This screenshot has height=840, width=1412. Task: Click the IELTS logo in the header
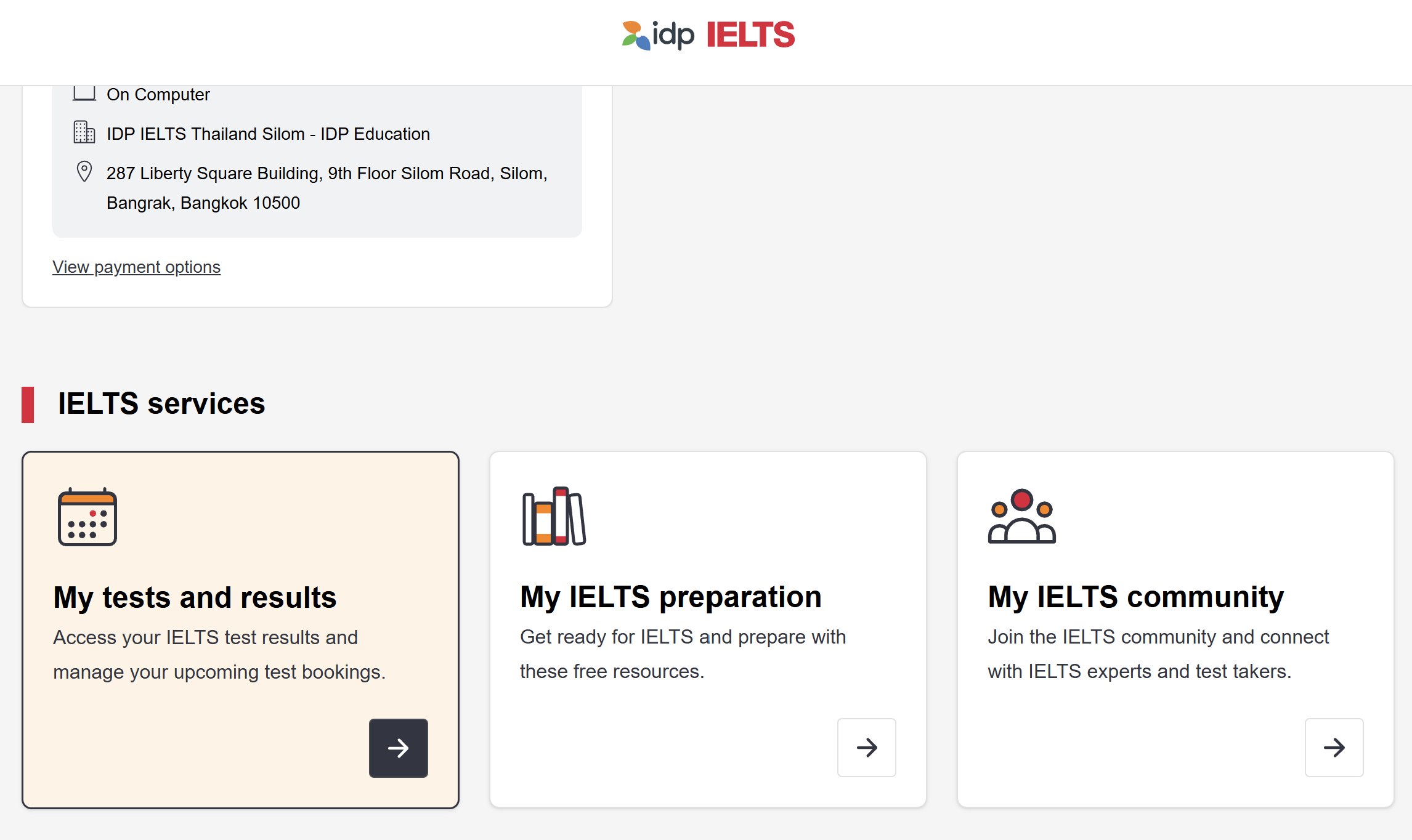point(749,35)
